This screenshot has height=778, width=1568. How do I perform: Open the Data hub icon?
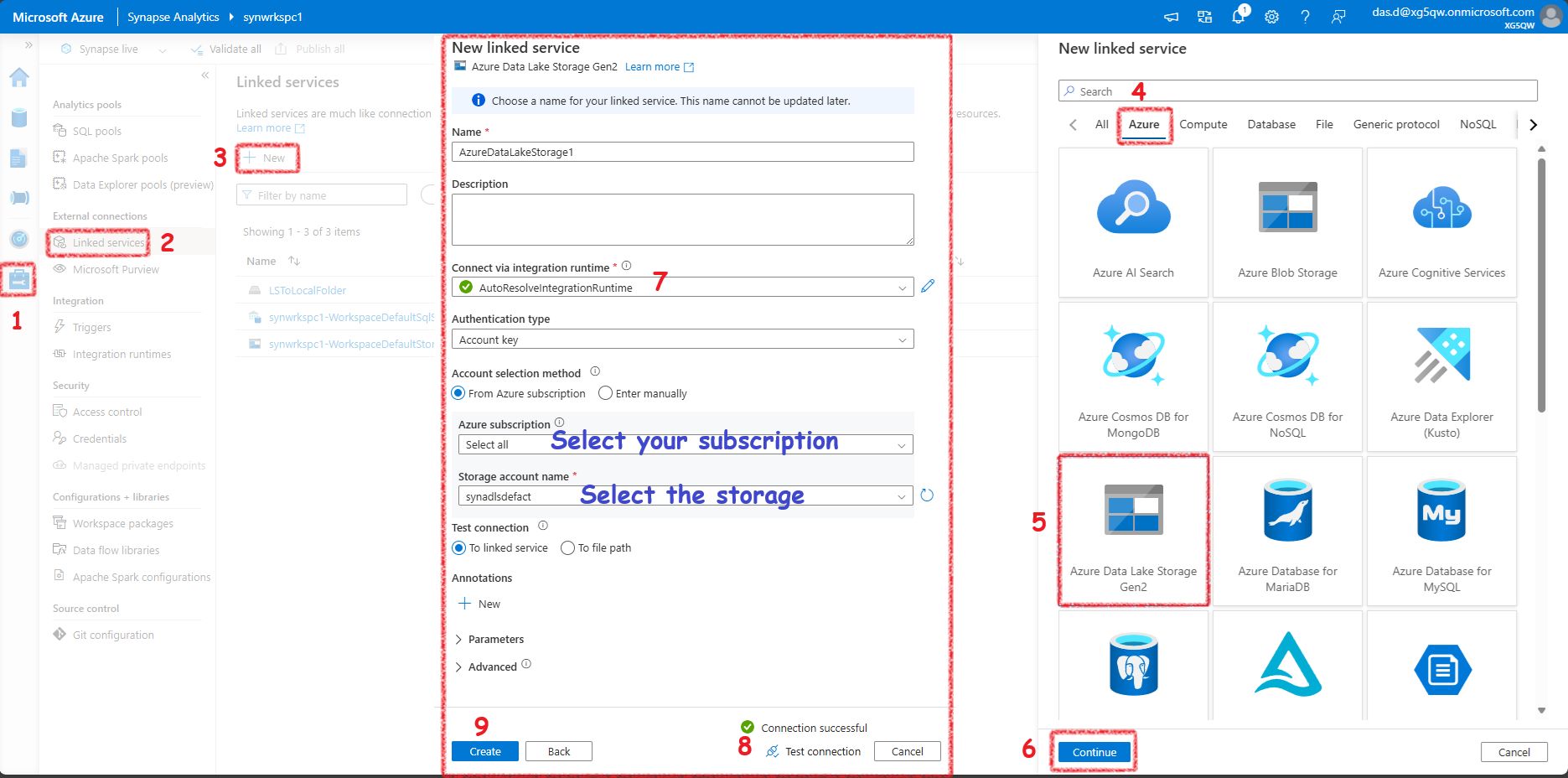pyautogui.click(x=19, y=117)
